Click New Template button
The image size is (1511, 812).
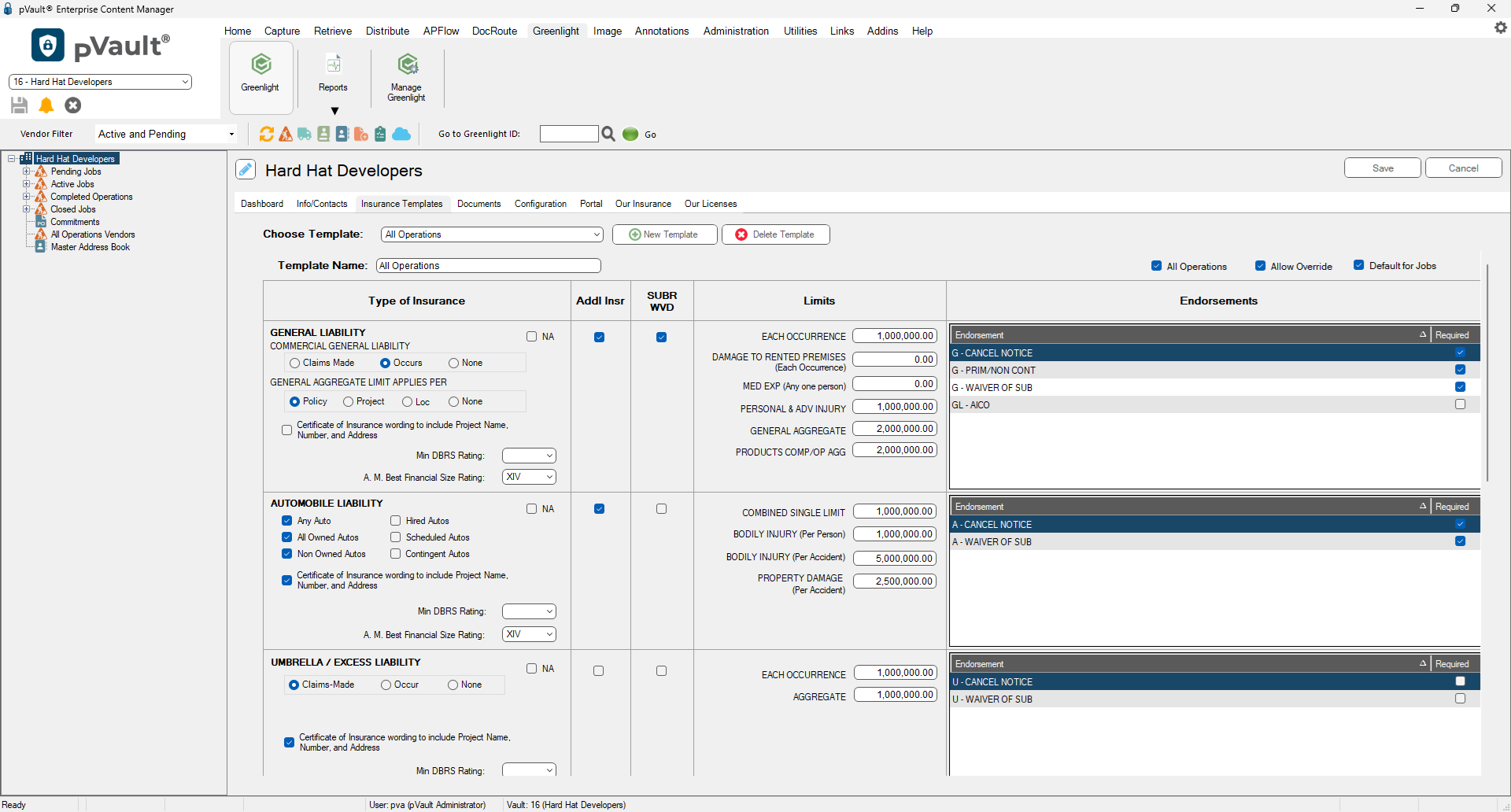pyautogui.click(x=664, y=234)
